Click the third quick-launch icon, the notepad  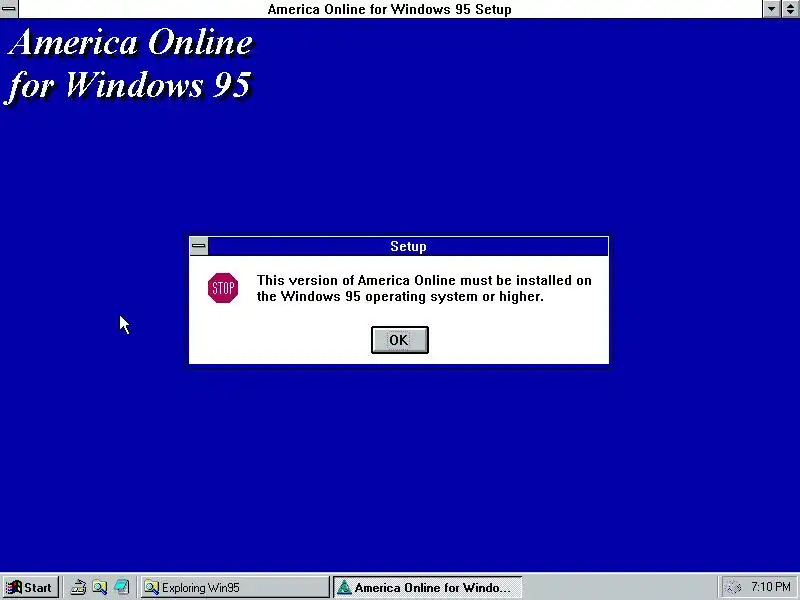pyautogui.click(x=121, y=587)
